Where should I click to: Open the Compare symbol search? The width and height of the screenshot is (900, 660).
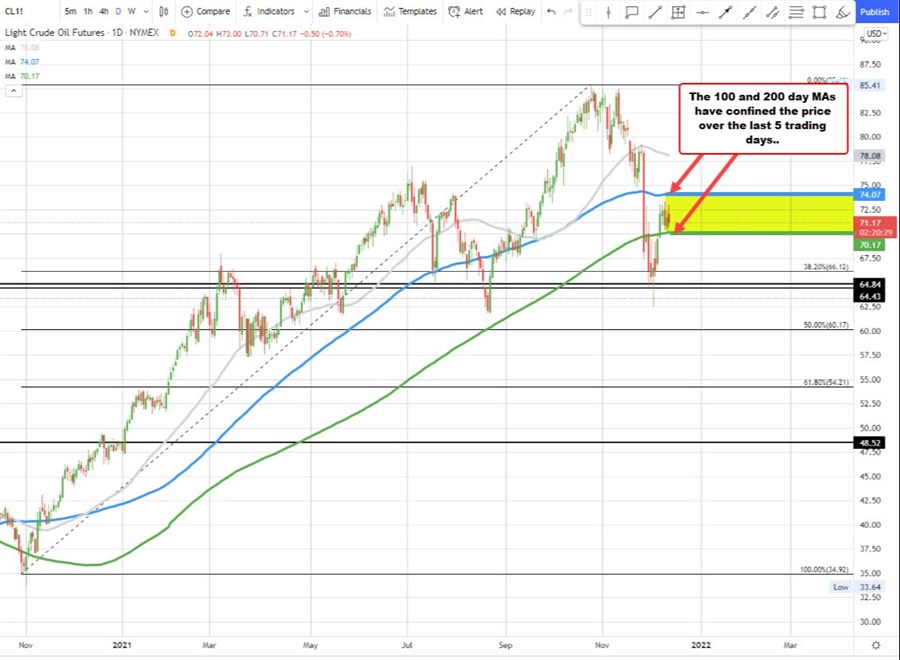(x=207, y=12)
